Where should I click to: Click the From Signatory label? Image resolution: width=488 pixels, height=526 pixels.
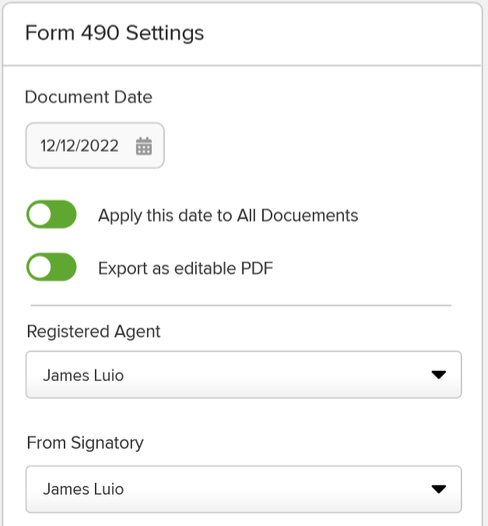click(x=85, y=443)
